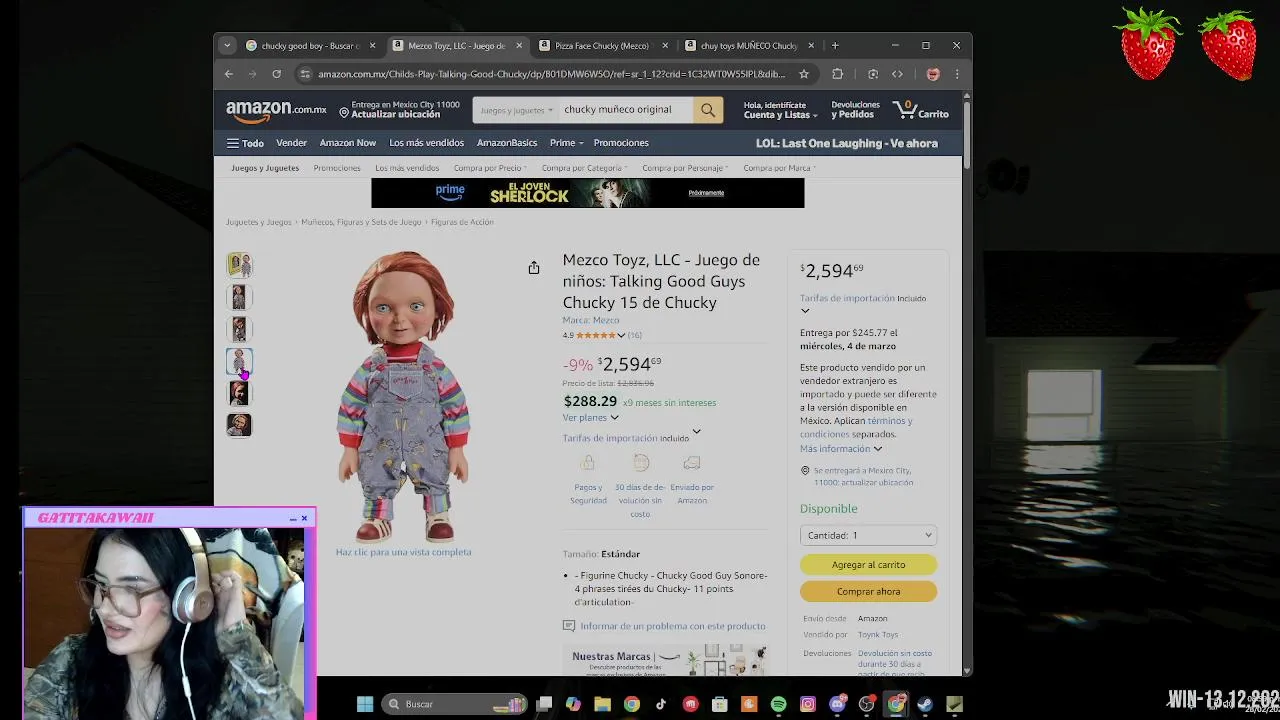Click the Amazon.com.mx logo

click(x=276, y=109)
